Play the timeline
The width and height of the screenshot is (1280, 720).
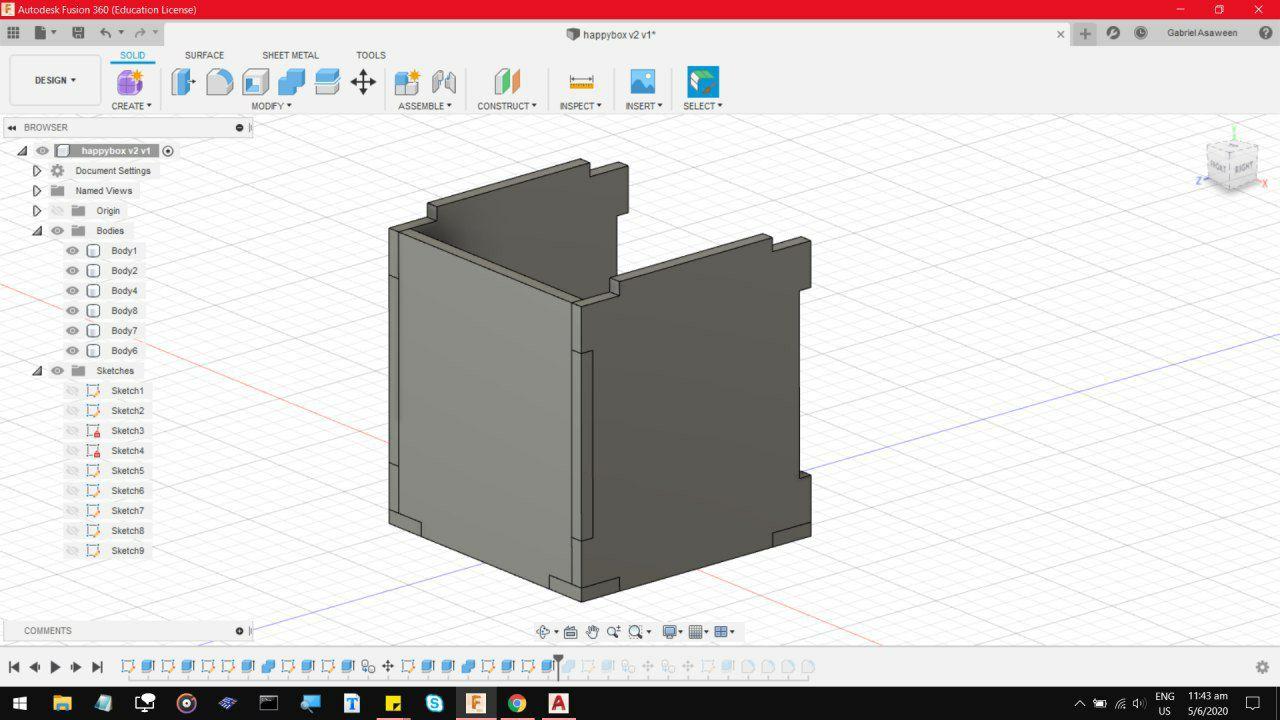coord(55,667)
